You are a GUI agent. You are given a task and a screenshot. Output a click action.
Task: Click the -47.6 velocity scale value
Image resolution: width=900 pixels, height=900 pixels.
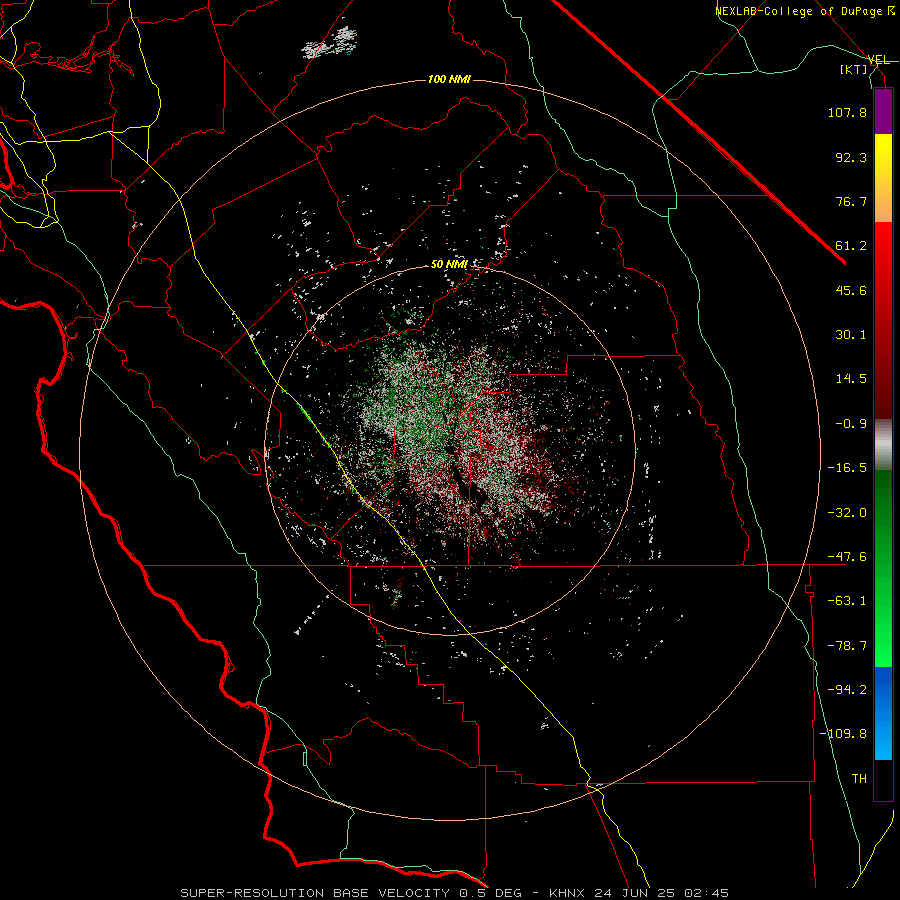tap(847, 557)
